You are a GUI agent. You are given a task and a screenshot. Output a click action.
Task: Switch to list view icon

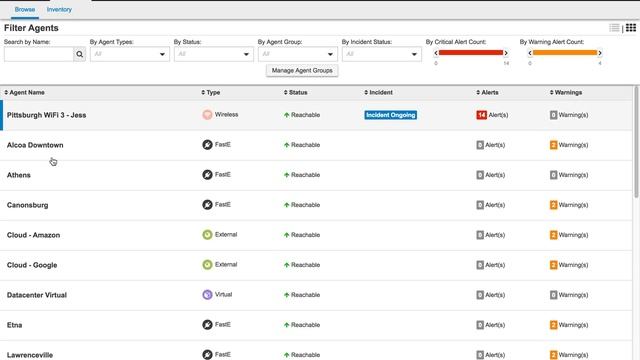coord(614,28)
